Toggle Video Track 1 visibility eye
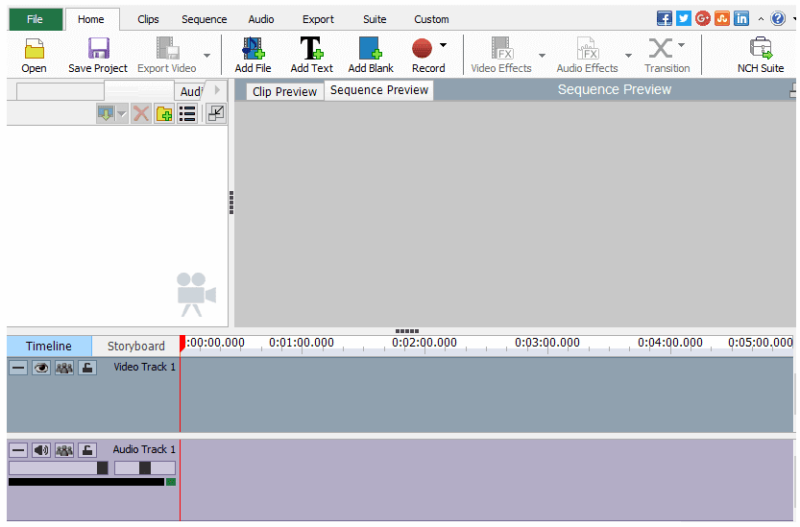800x527 pixels. click(41, 367)
